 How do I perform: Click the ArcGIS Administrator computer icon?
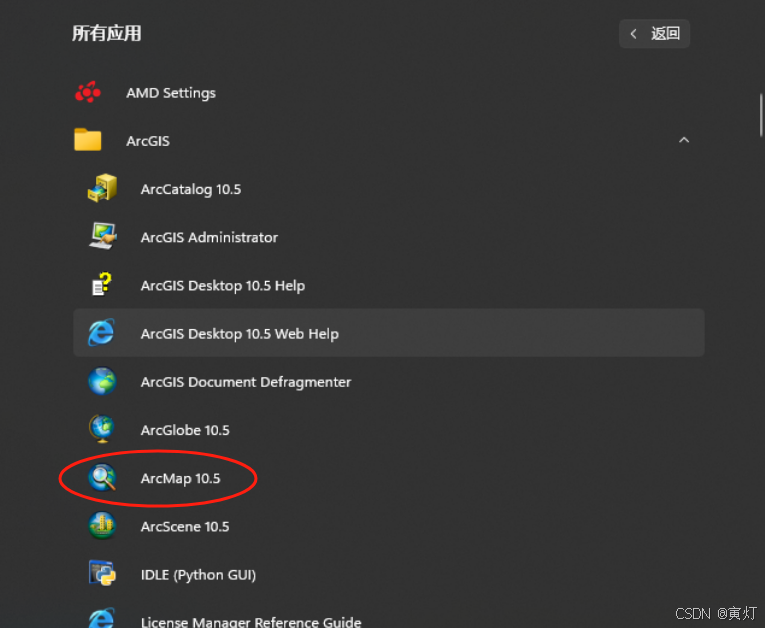click(x=102, y=236)
